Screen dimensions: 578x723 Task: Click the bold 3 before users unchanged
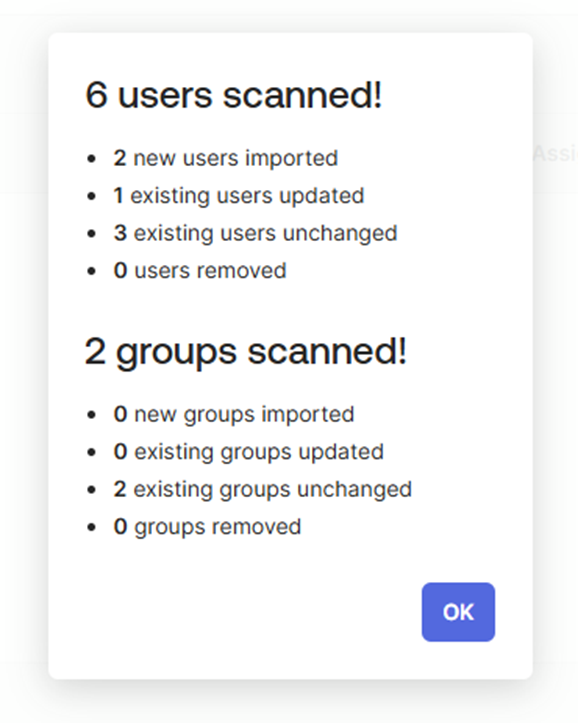120,233
